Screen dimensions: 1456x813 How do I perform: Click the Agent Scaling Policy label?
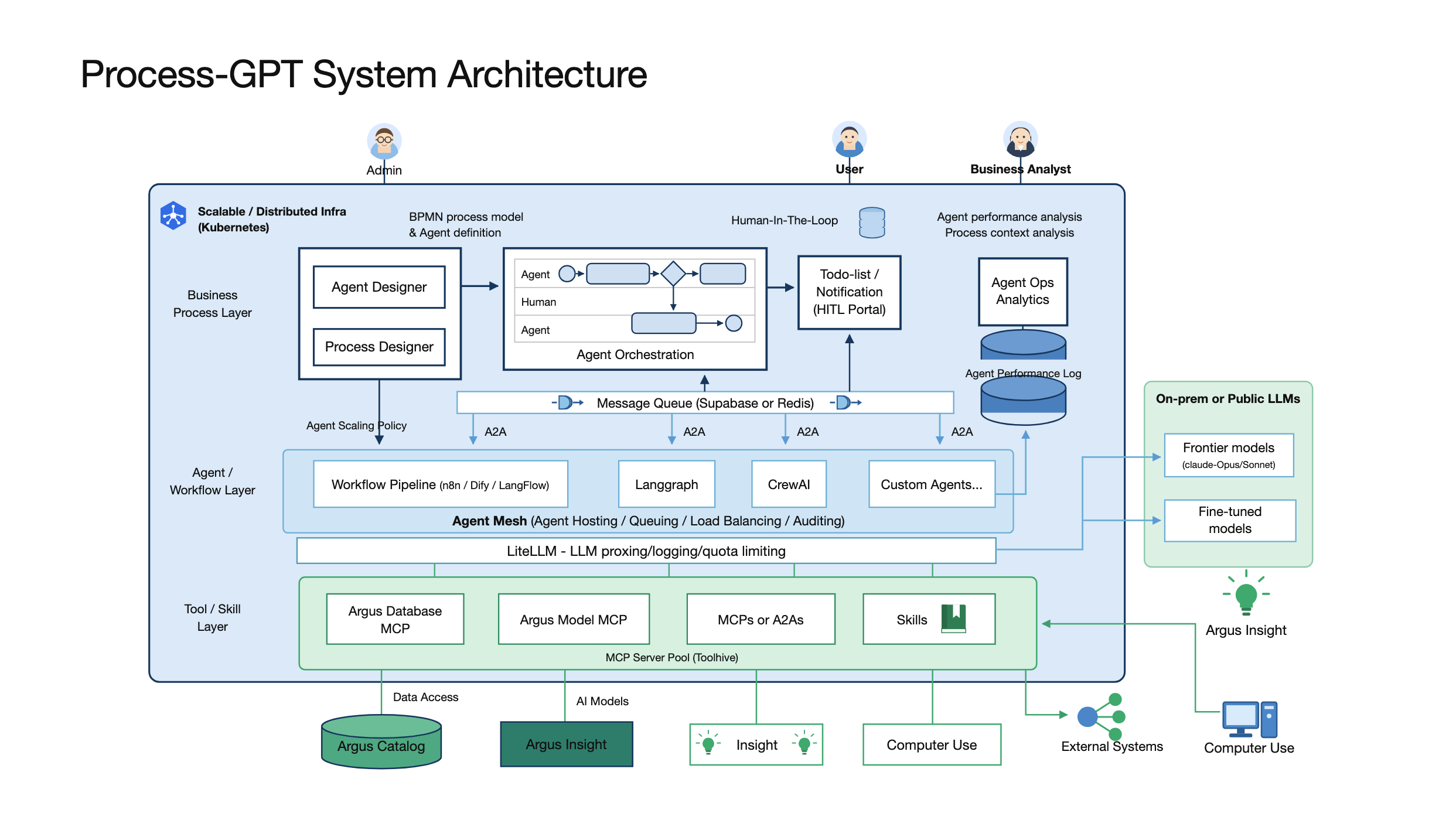[x=356, y=425]
